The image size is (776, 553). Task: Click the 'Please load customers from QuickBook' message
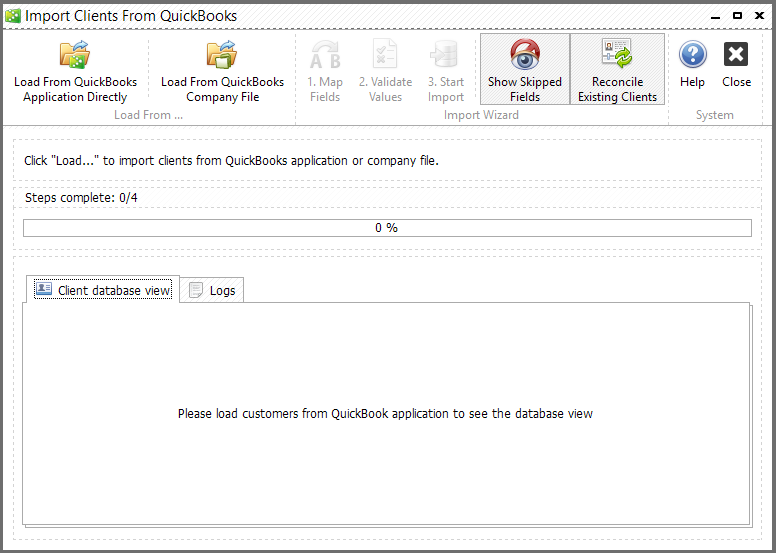coord(385,413)
